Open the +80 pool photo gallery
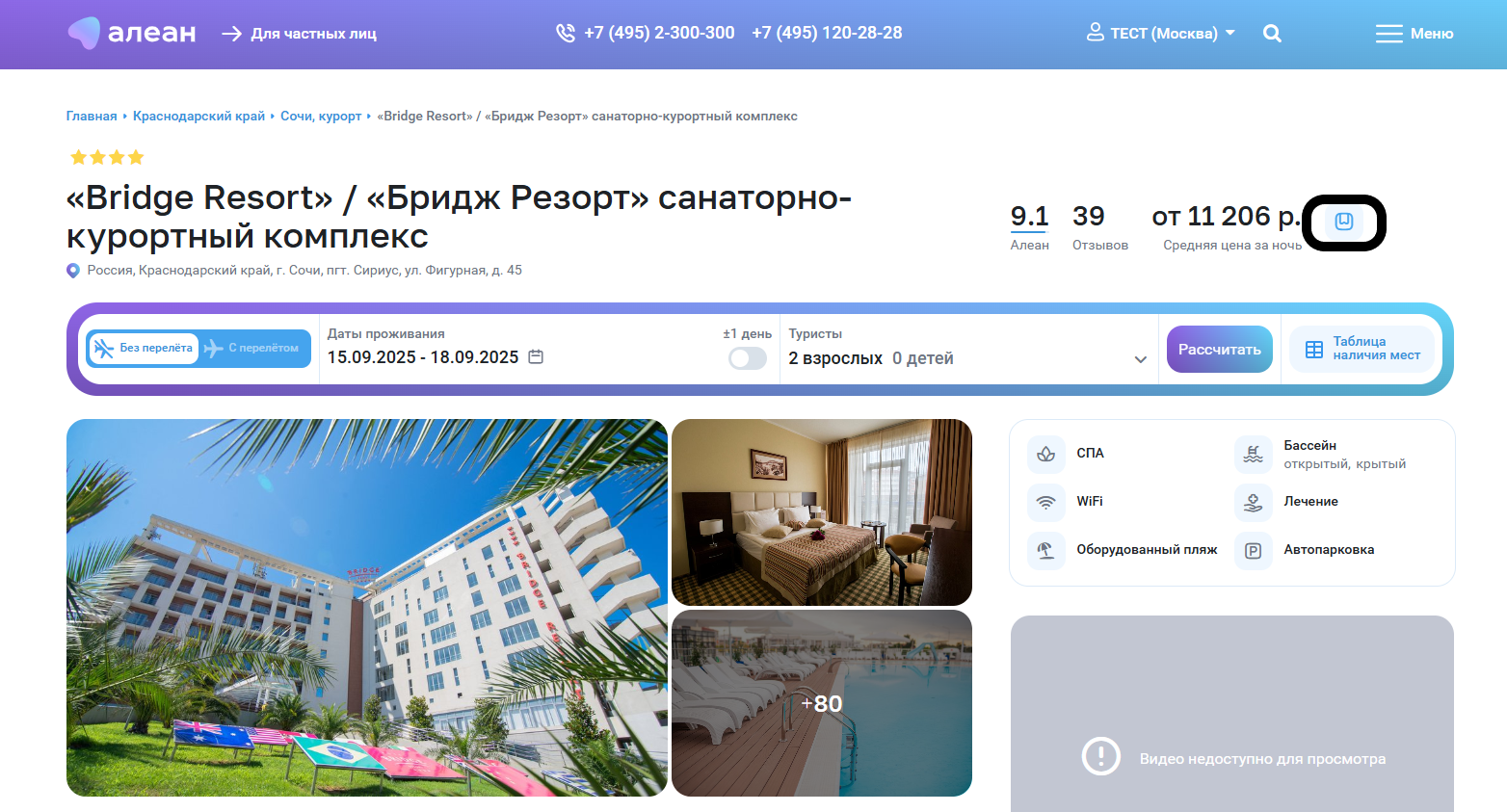The width and height of the screenshot is (1507, 812). [x=822, y=703]
